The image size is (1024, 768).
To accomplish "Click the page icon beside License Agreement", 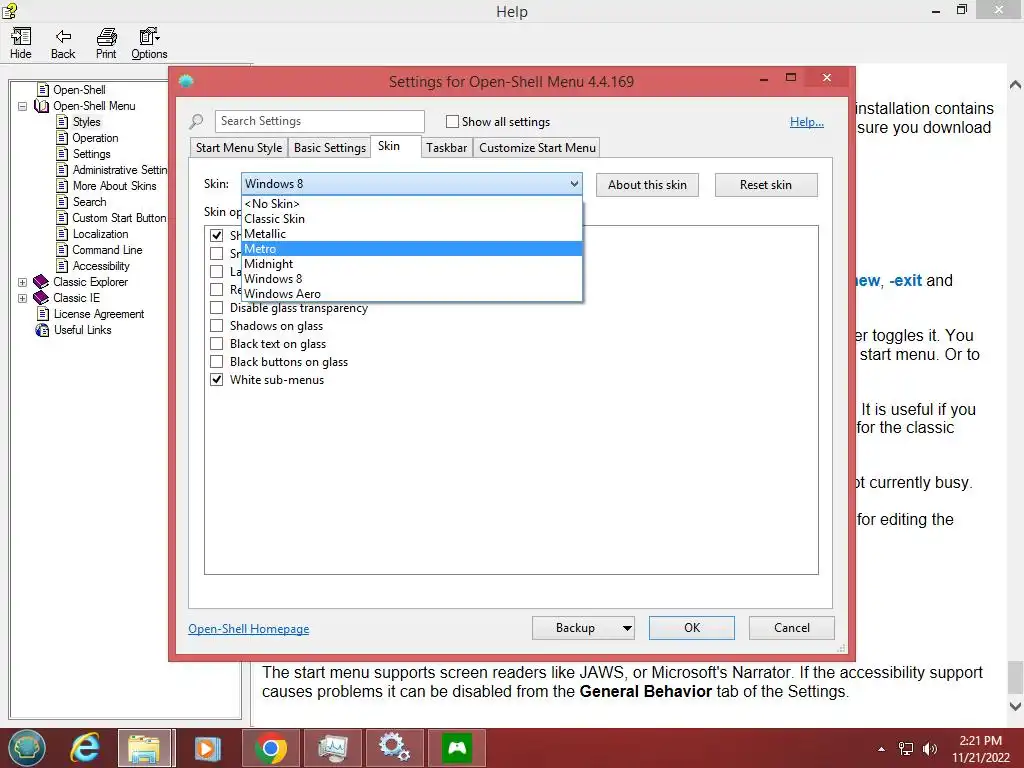I will pos(43,314).
